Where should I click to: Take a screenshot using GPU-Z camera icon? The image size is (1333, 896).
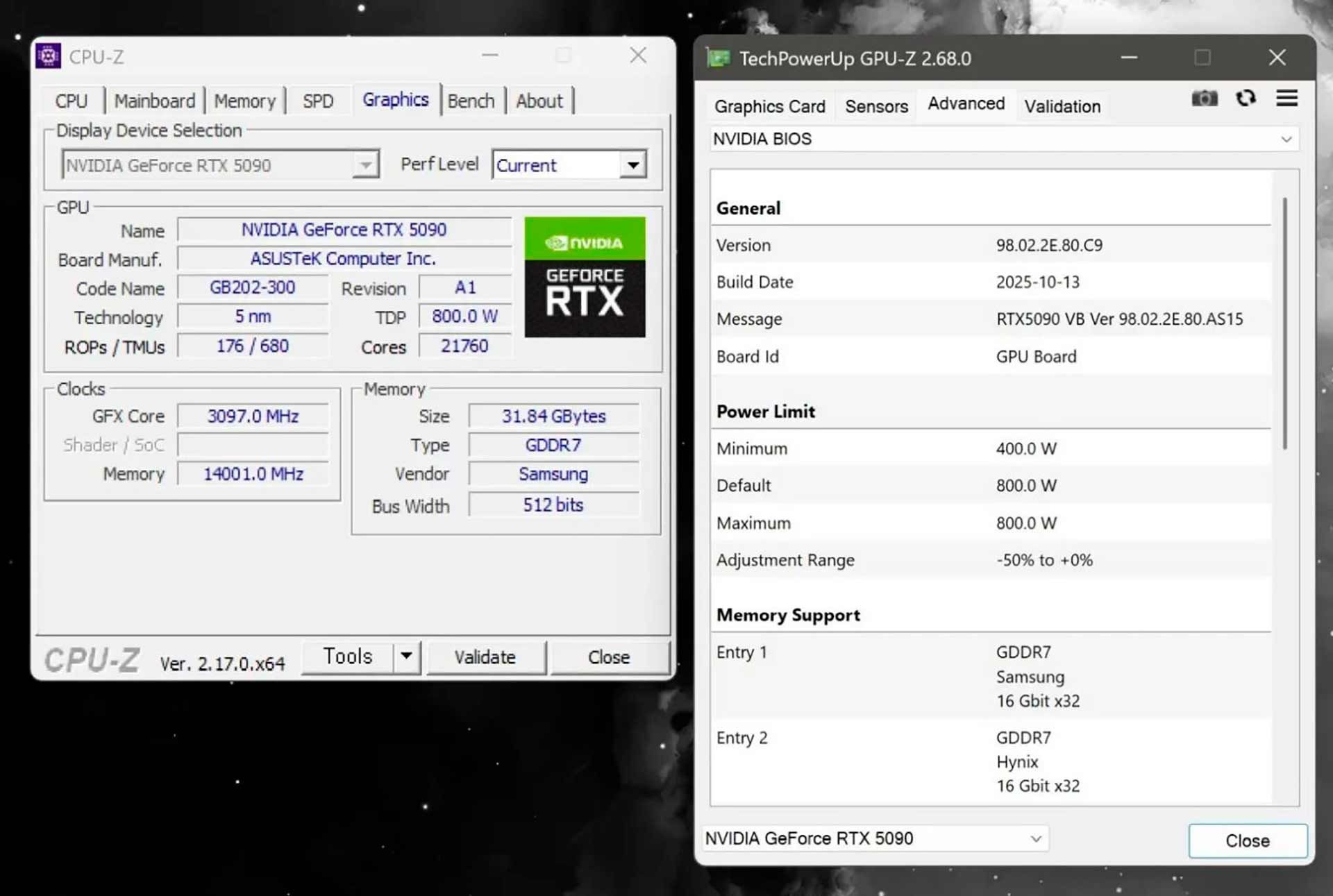tap(1205, 99)
